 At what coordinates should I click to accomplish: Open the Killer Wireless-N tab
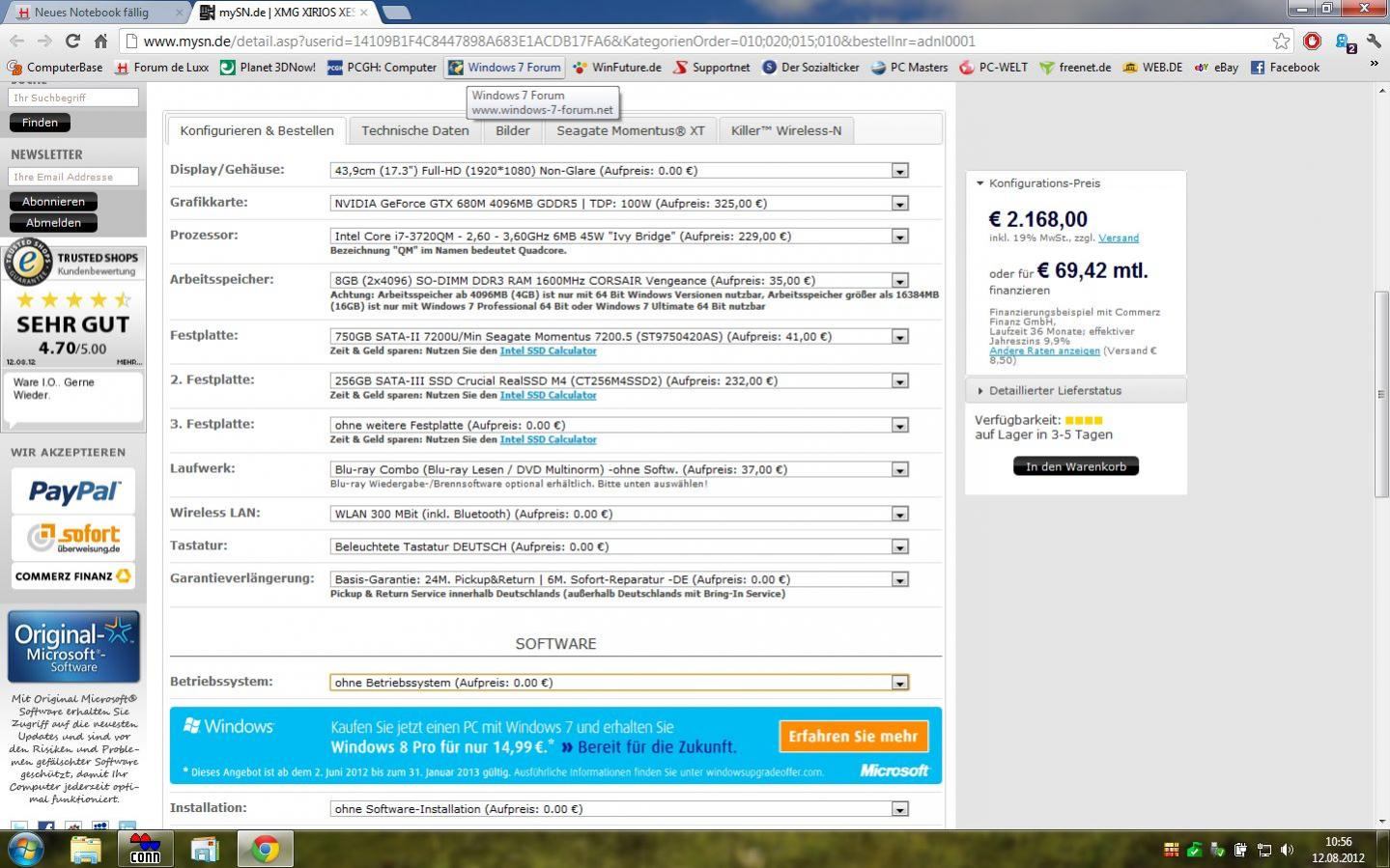click(x=786, y=130)
